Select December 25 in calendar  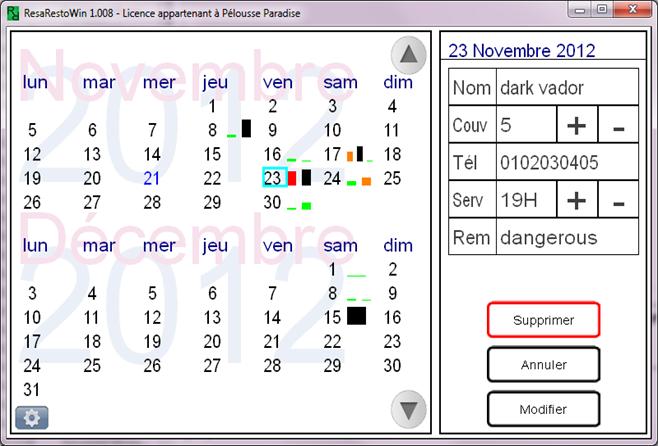click(92, 366)
